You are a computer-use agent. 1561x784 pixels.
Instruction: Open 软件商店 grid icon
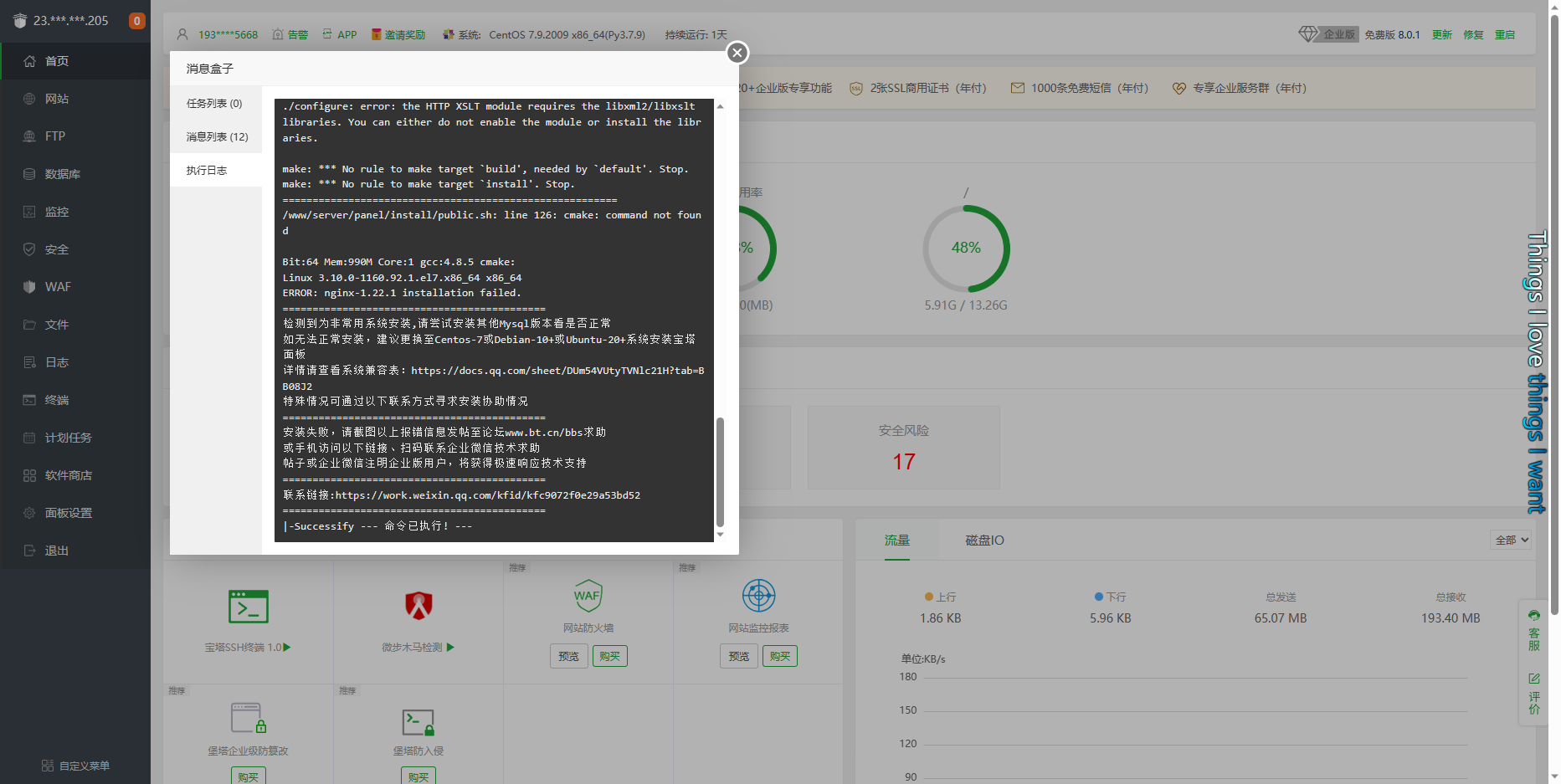(29, 475)
